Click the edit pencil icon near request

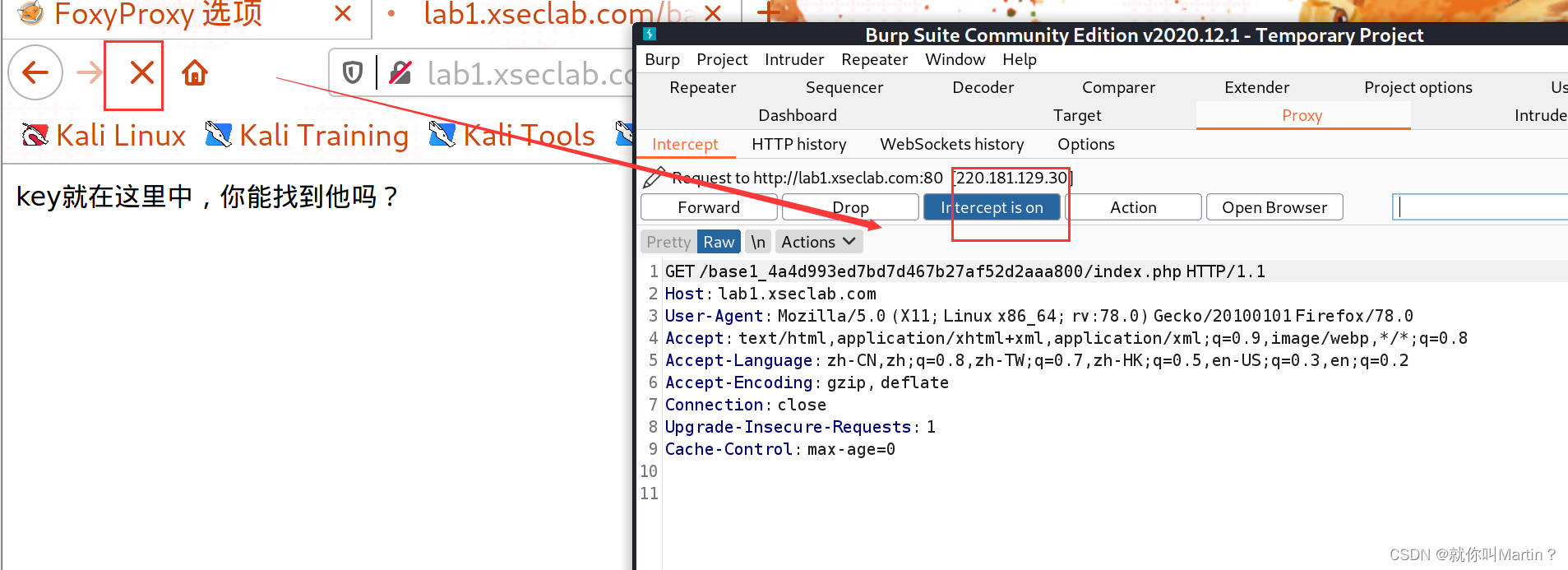tap(654, 178)
